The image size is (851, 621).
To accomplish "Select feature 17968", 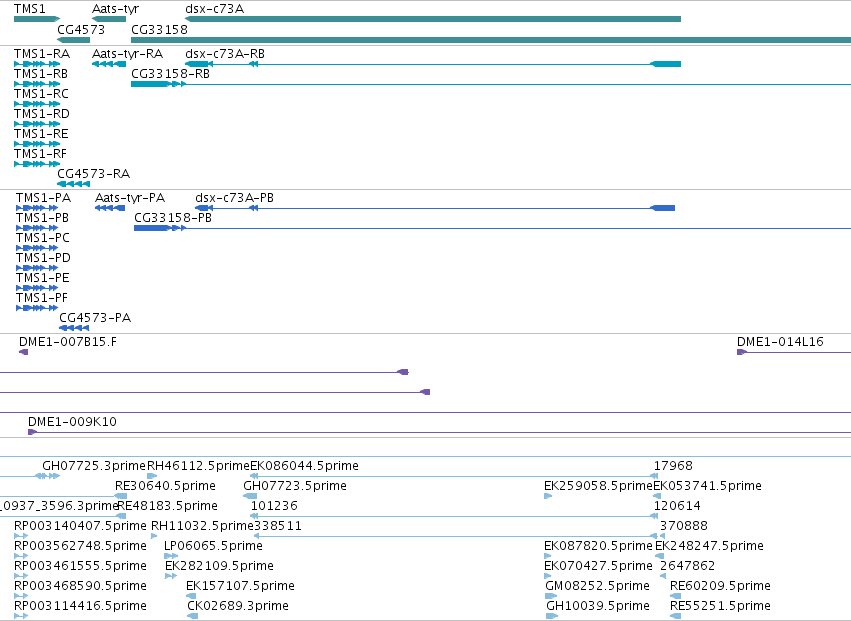I will (673, 466).
